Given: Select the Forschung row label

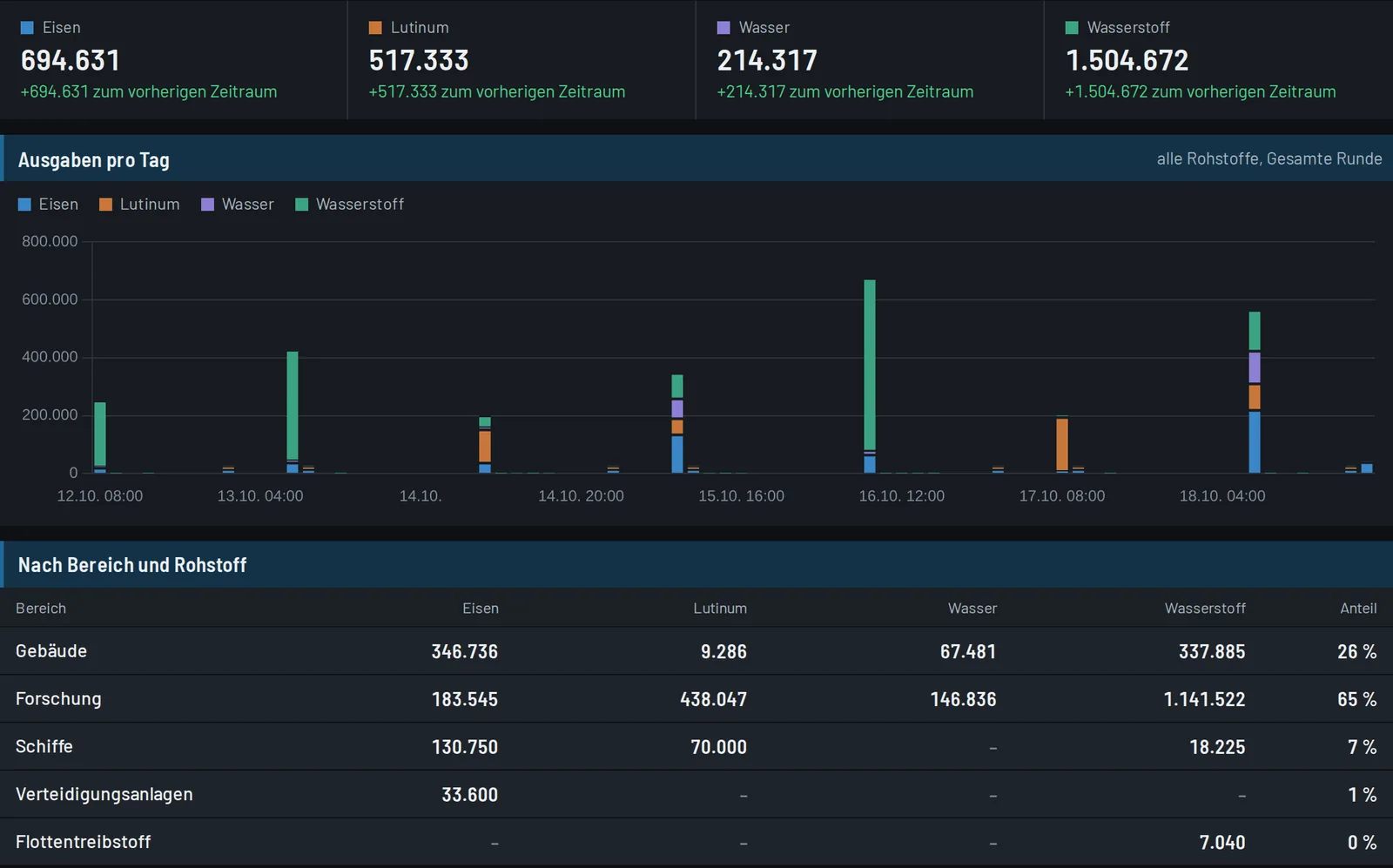Looking at the screenshot, I should (58, 699).
